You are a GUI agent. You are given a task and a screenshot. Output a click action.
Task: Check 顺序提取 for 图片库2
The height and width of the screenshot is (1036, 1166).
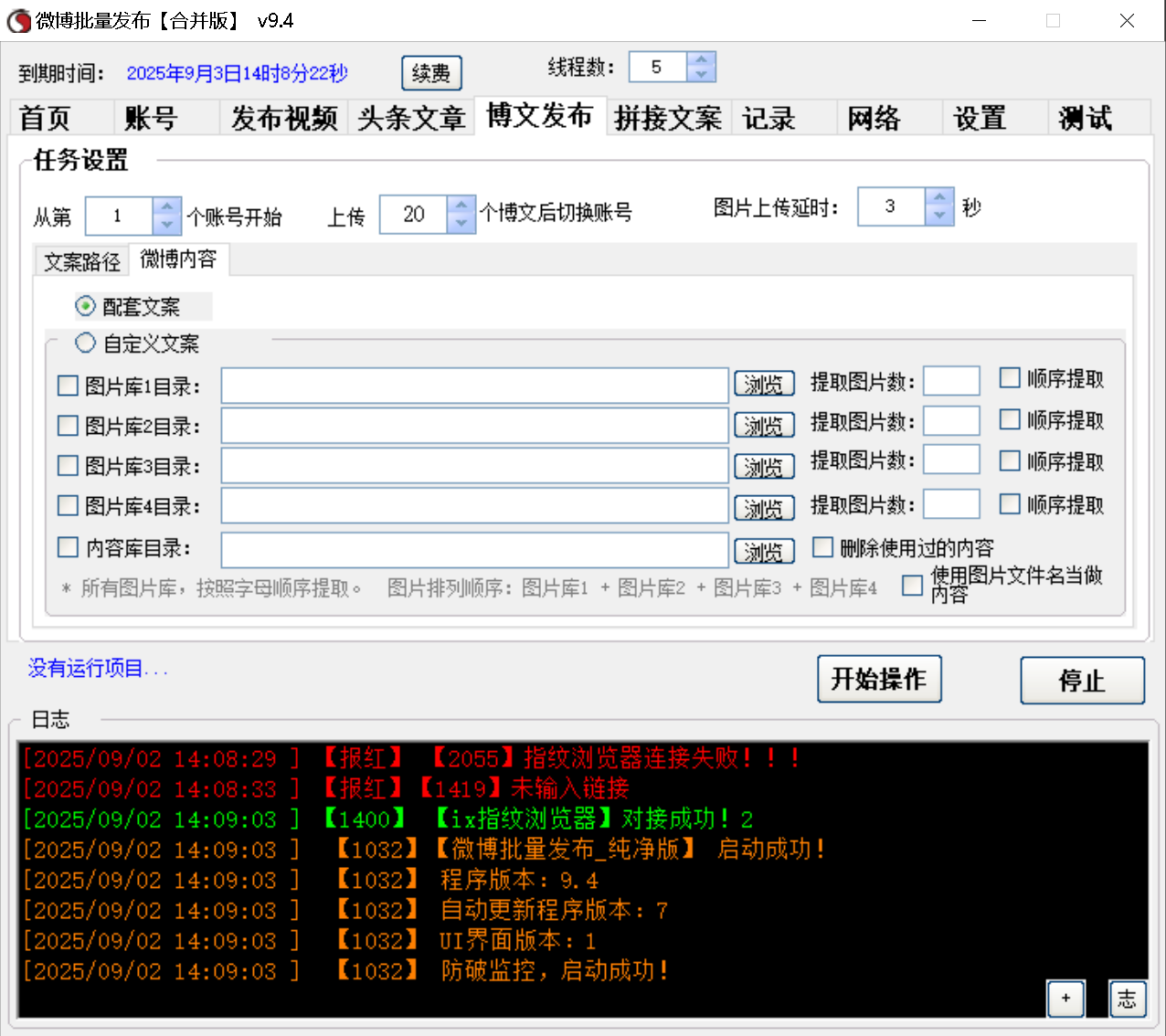(1009, 419)
